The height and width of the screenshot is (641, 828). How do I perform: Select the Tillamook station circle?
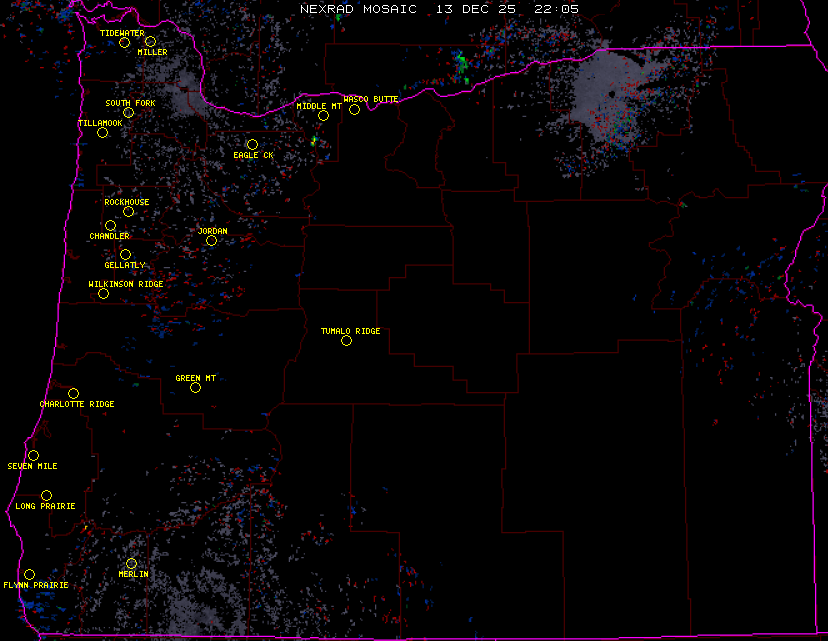[102, 132]
